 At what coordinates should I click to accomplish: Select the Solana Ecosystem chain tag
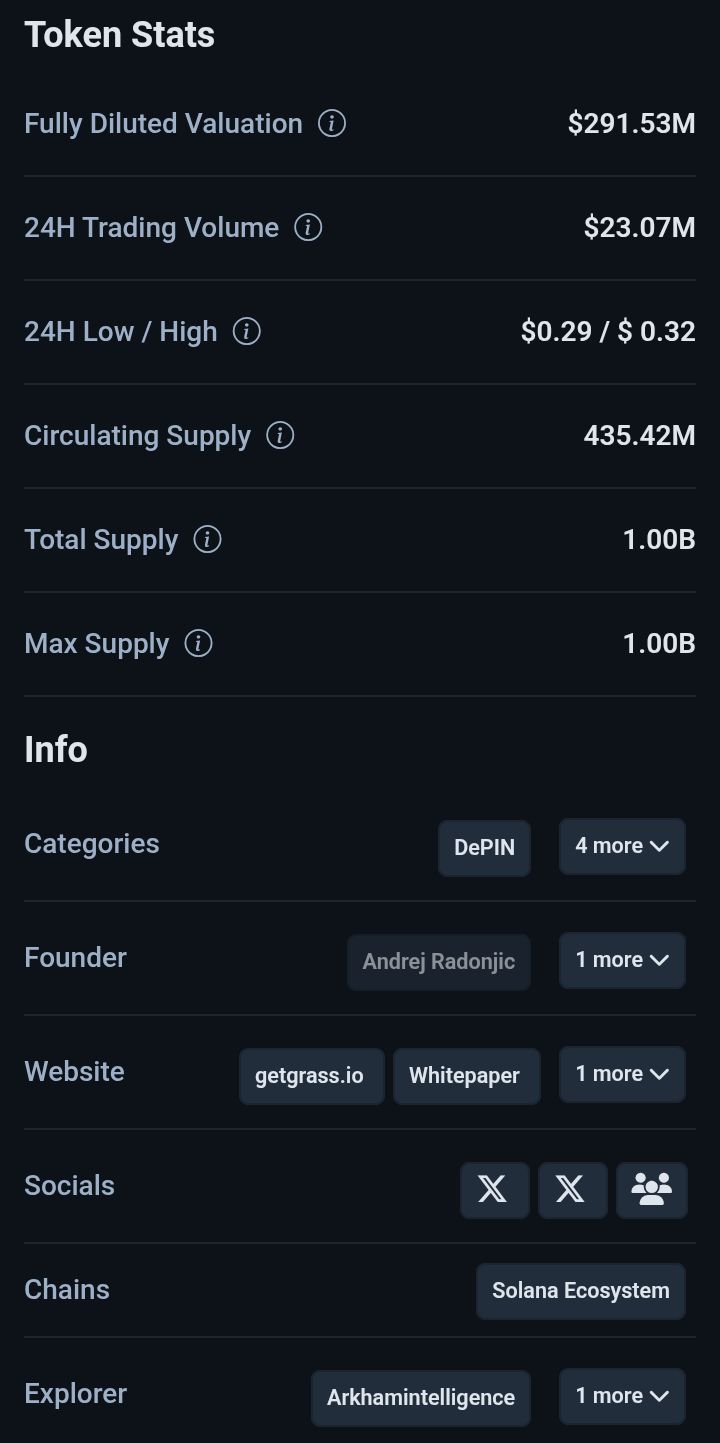(580, 1291)
